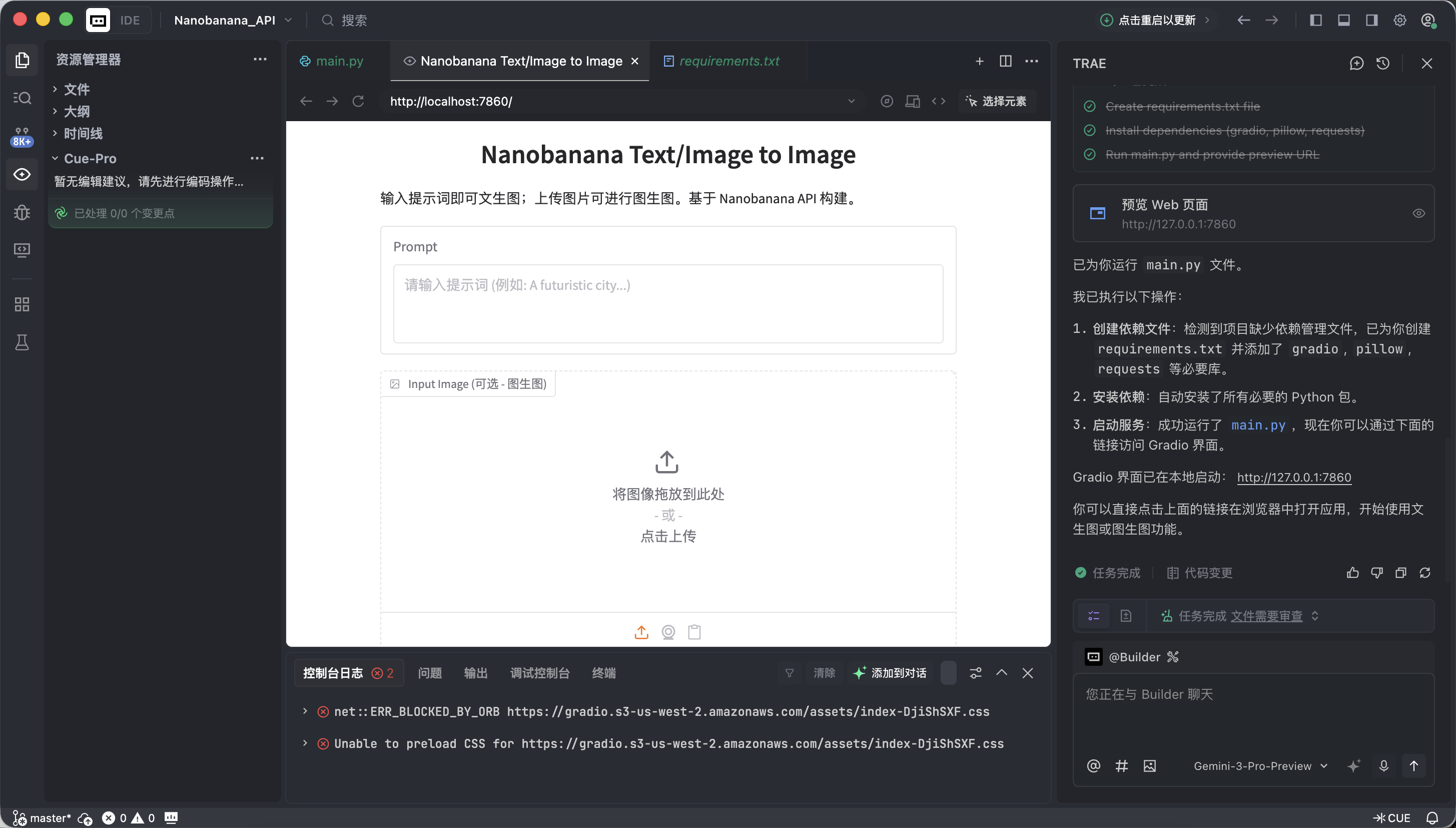
Task: Click 点击重启以更新 update button
Action: pos(1155,21)
